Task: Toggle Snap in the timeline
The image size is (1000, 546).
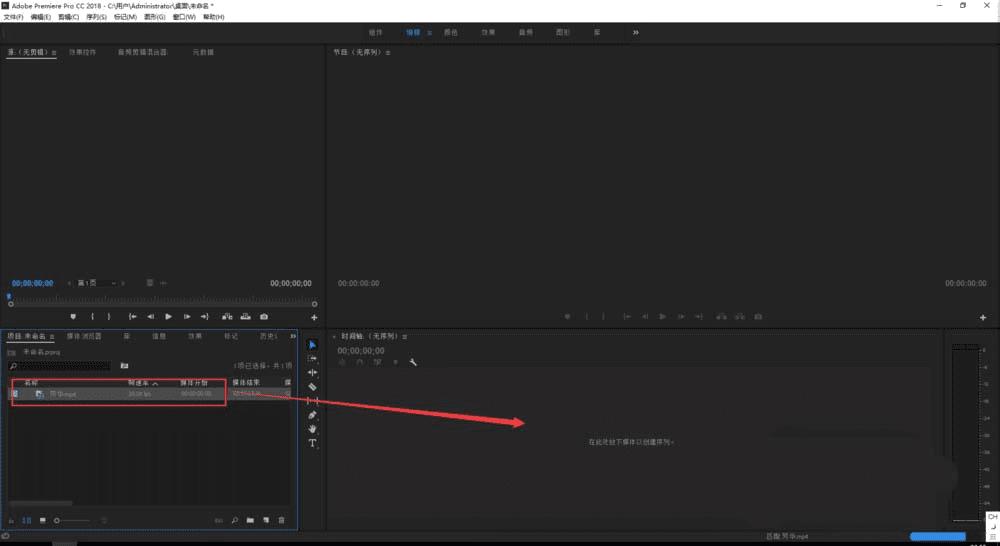Action: tap(360, 362)
